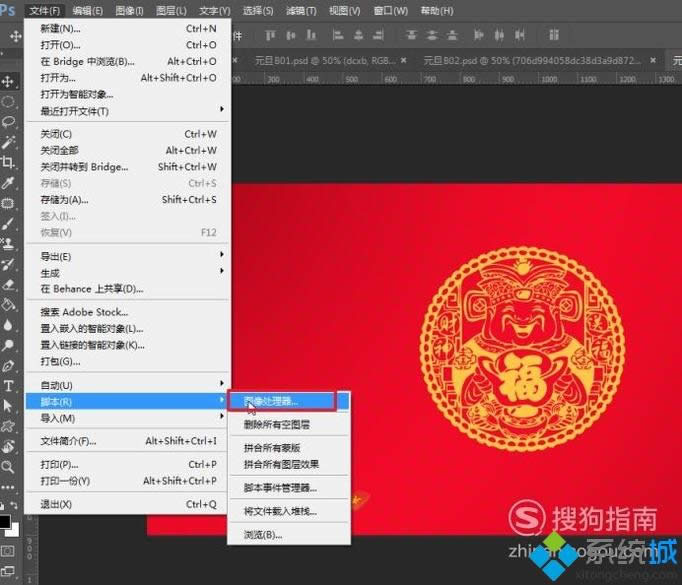Select the Elliptical Marquee tool
The image size is (682, 585).
coord(8,101)
